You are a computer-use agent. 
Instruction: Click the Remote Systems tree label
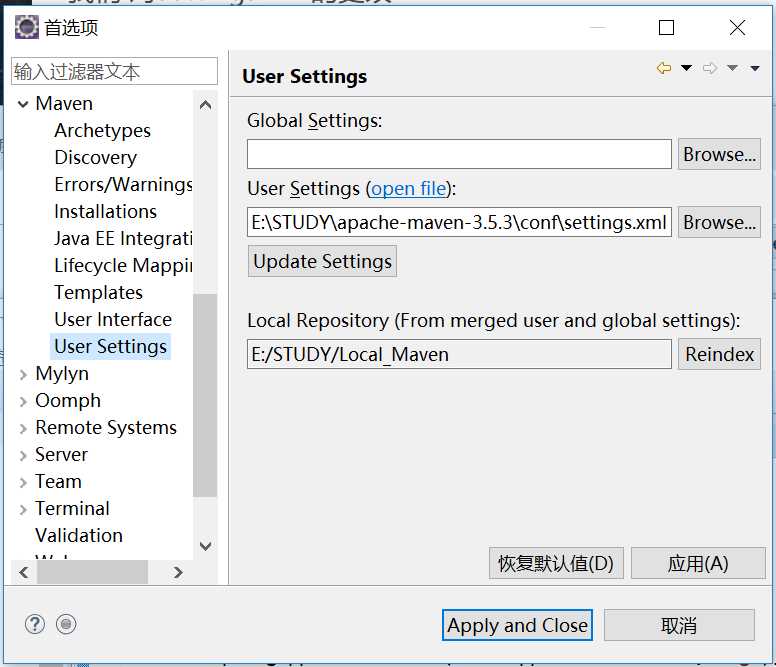pyautogui.click(x=106, y=428)
